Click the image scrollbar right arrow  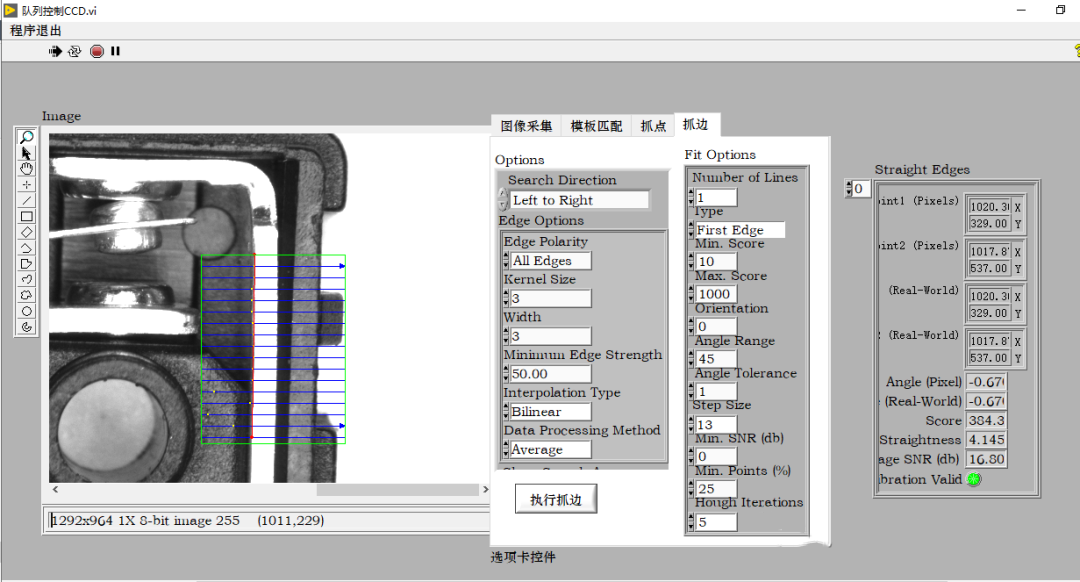coord(485,490)
